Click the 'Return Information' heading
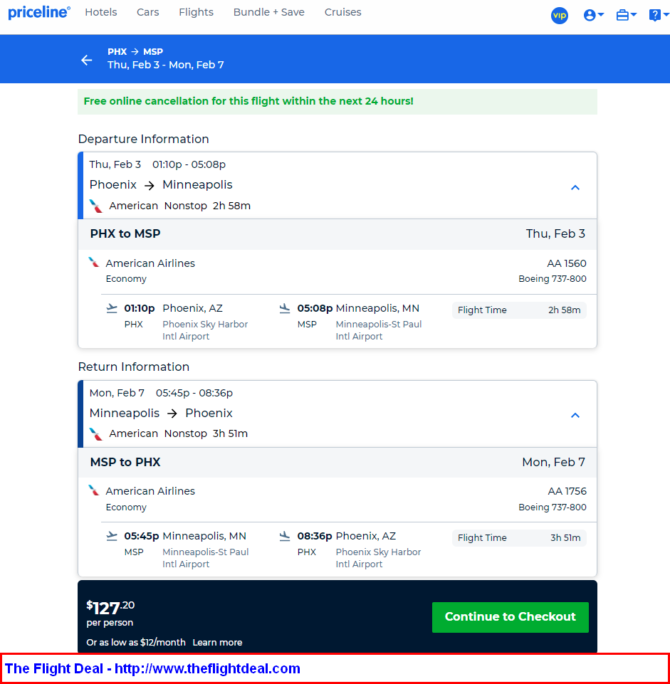The width and height of the screenshot is (670, 684). point(133,367)
